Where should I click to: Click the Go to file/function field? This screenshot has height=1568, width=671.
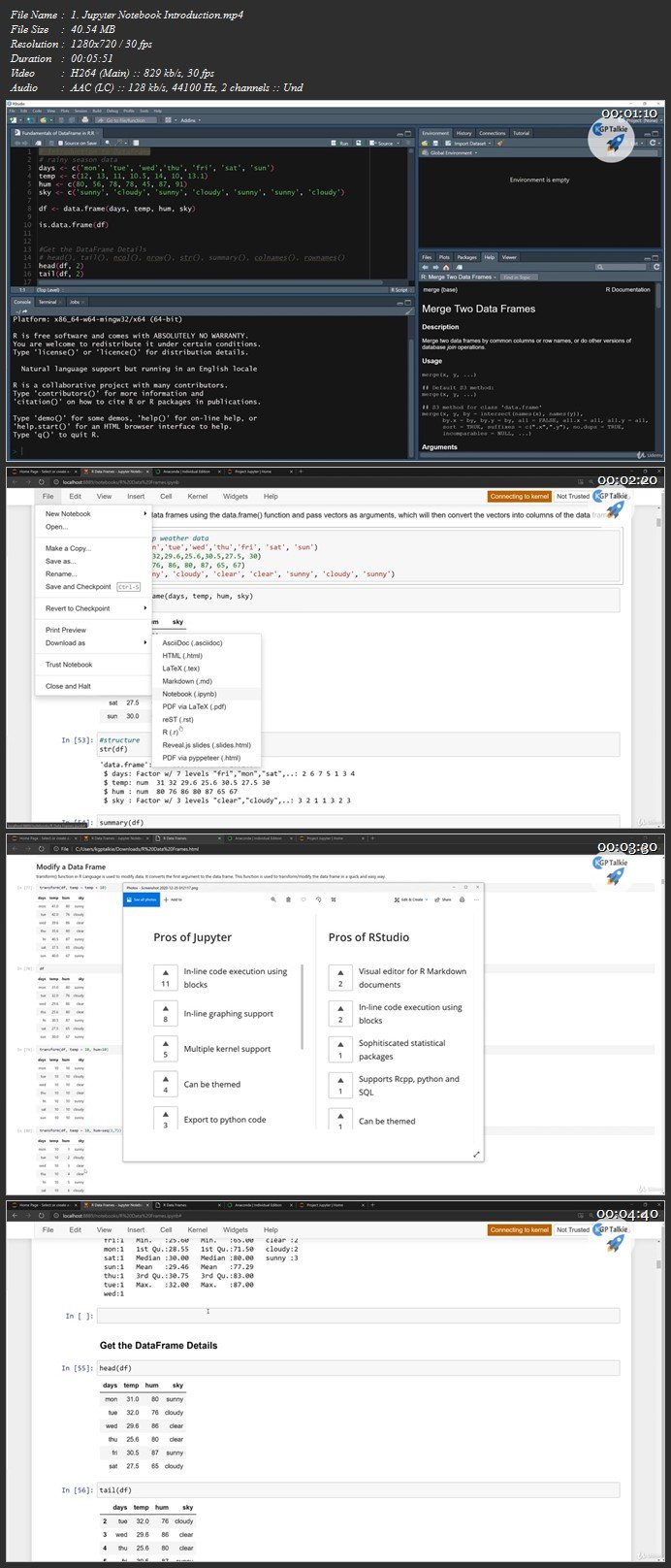point(124,120)
